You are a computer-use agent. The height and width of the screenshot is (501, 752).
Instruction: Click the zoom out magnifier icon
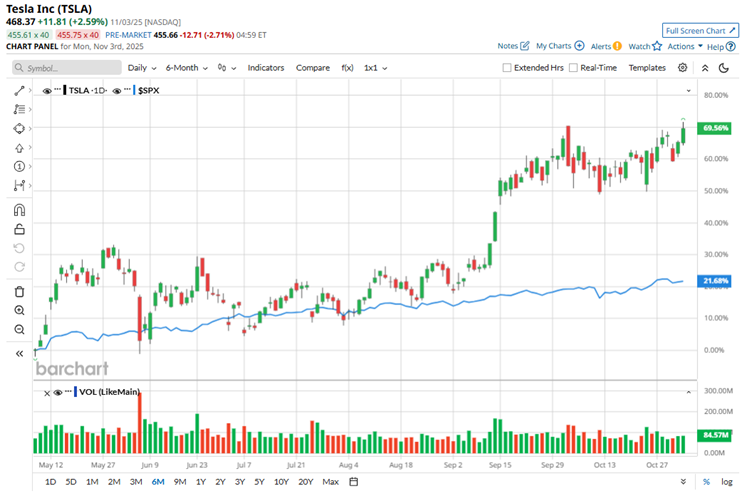(x=19, y=329)
